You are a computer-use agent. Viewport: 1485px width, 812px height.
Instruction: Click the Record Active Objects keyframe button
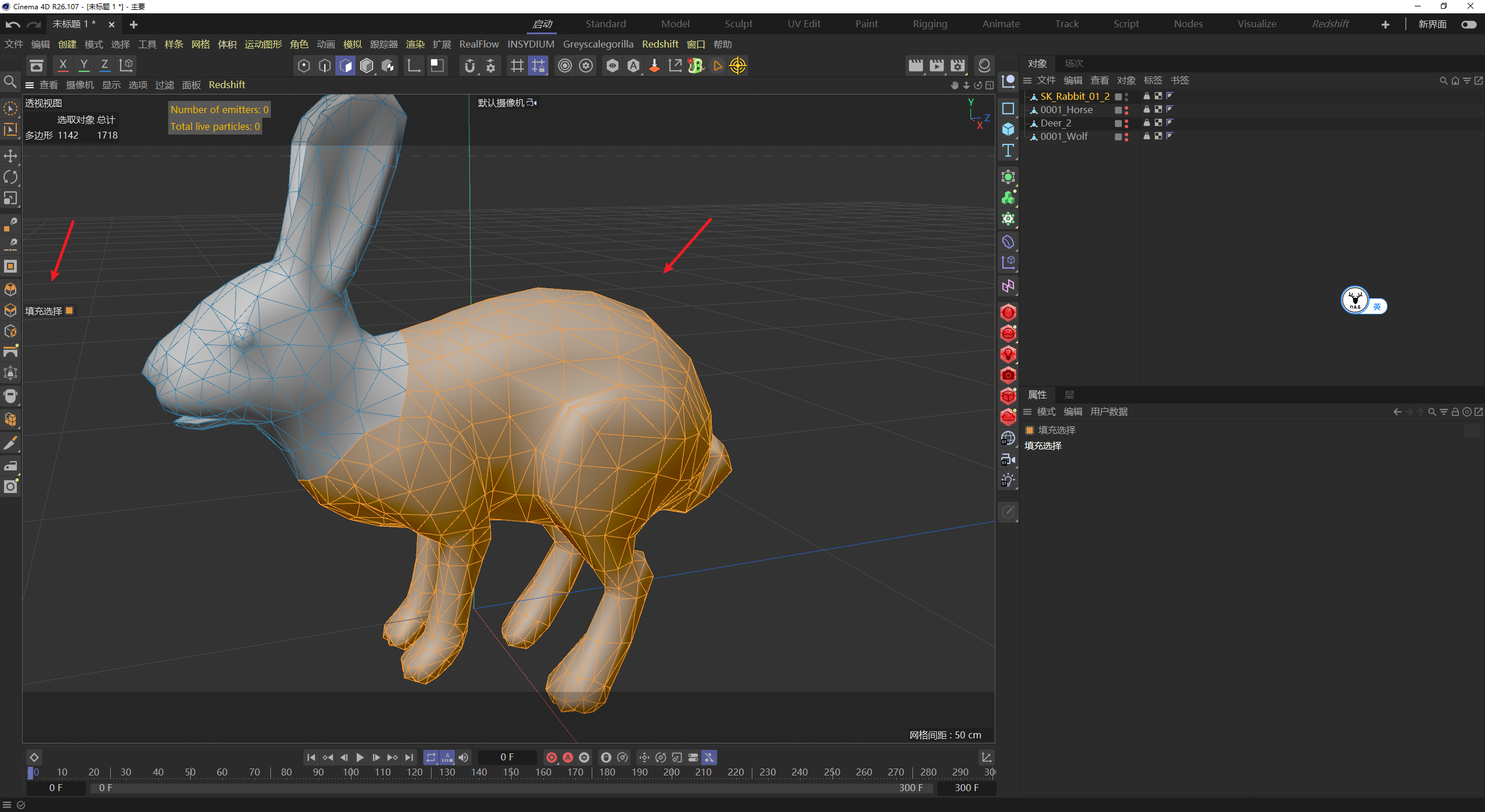click(552, 757)
